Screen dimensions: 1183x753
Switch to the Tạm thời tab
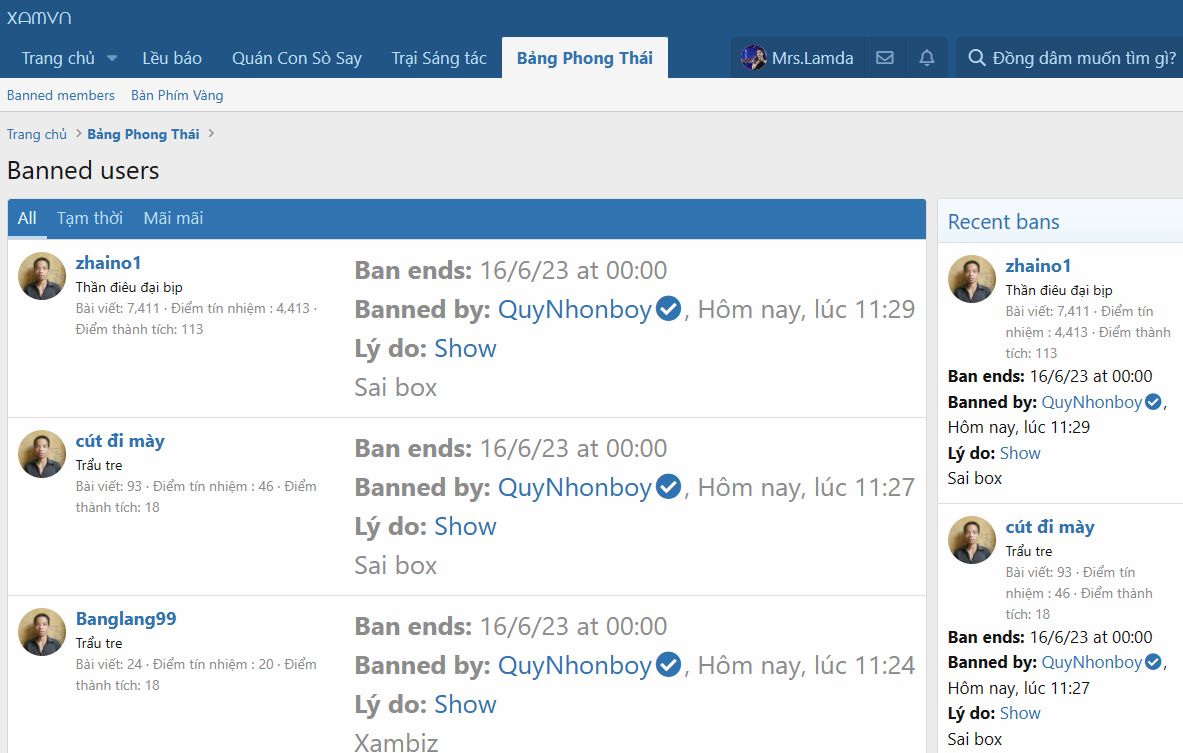click(x=90, y=218)
